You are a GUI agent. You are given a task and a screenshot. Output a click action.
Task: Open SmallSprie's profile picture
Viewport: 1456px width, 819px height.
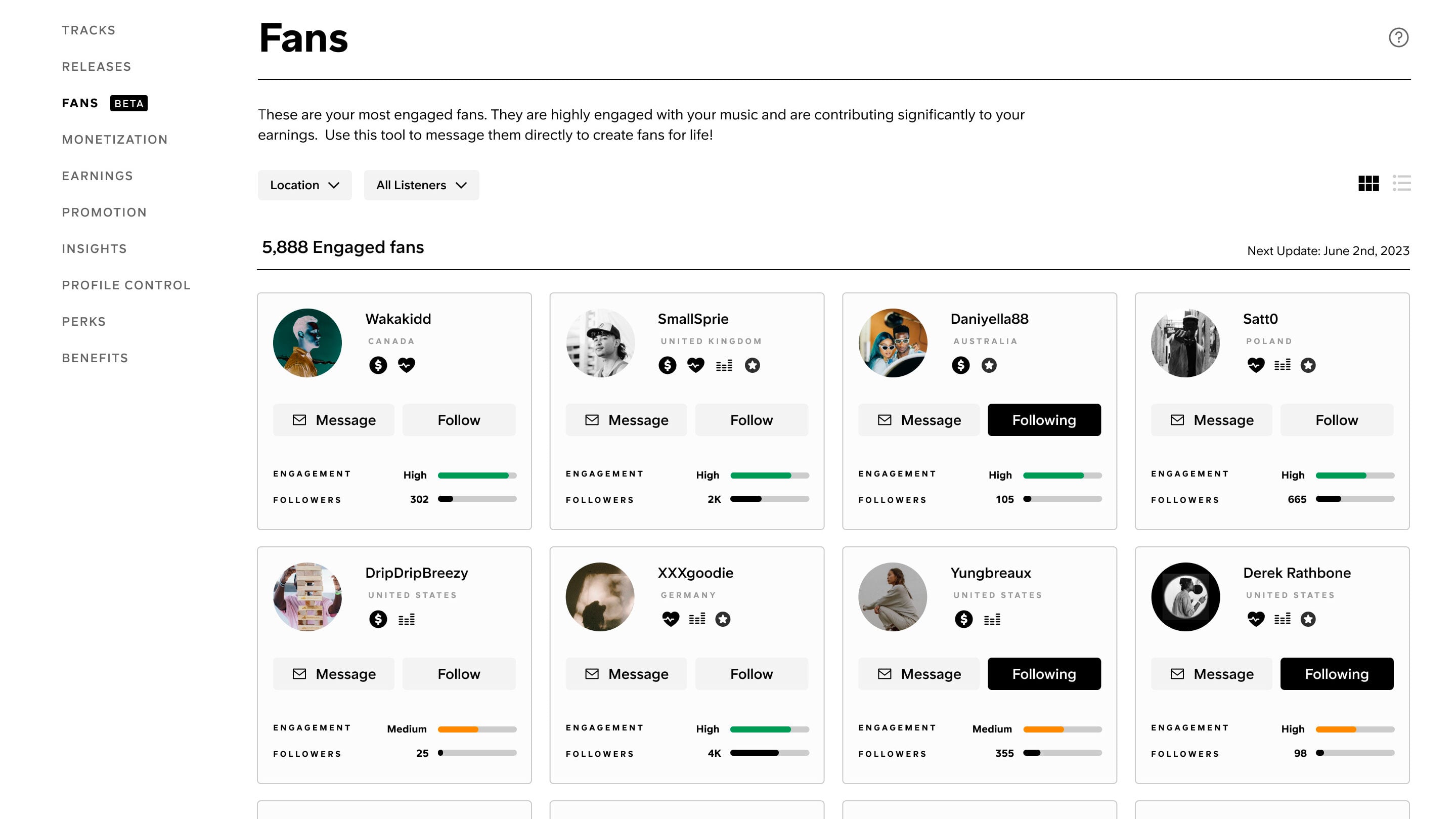(600, 343)
